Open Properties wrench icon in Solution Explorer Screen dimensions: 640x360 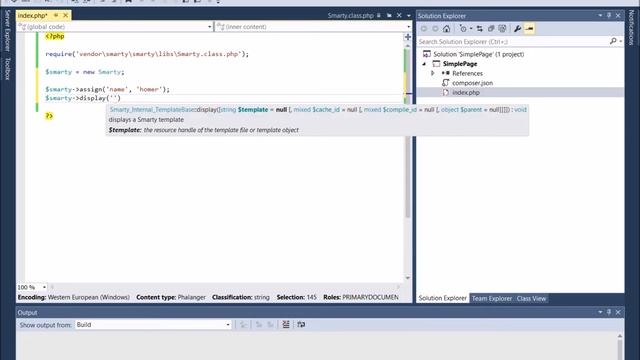click(x=517, y=29)
